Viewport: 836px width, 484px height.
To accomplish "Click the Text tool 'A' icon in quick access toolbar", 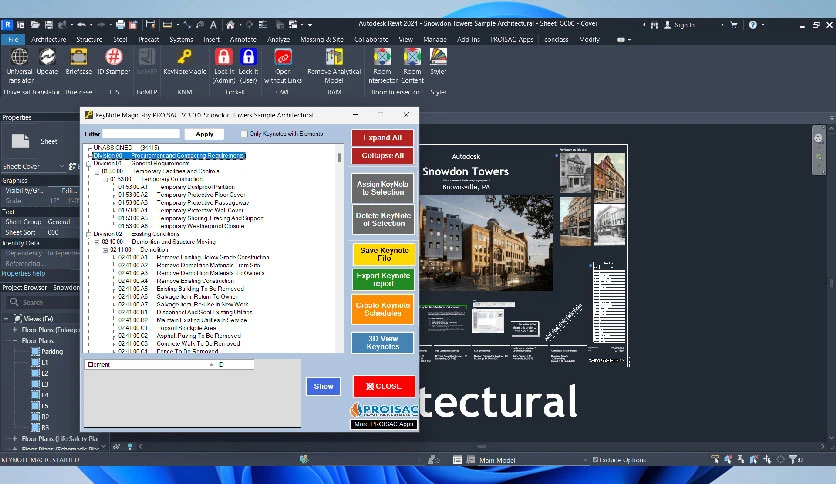I will click(x=213, y=25).
